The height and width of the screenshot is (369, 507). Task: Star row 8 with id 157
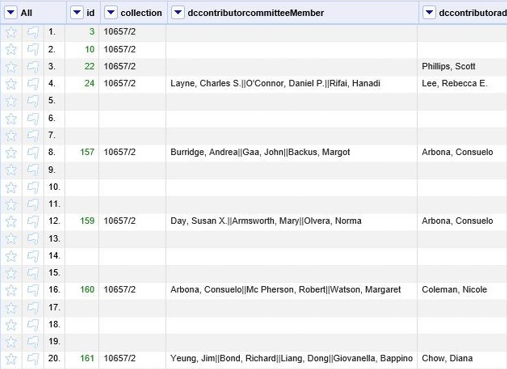tap(11, 153)
